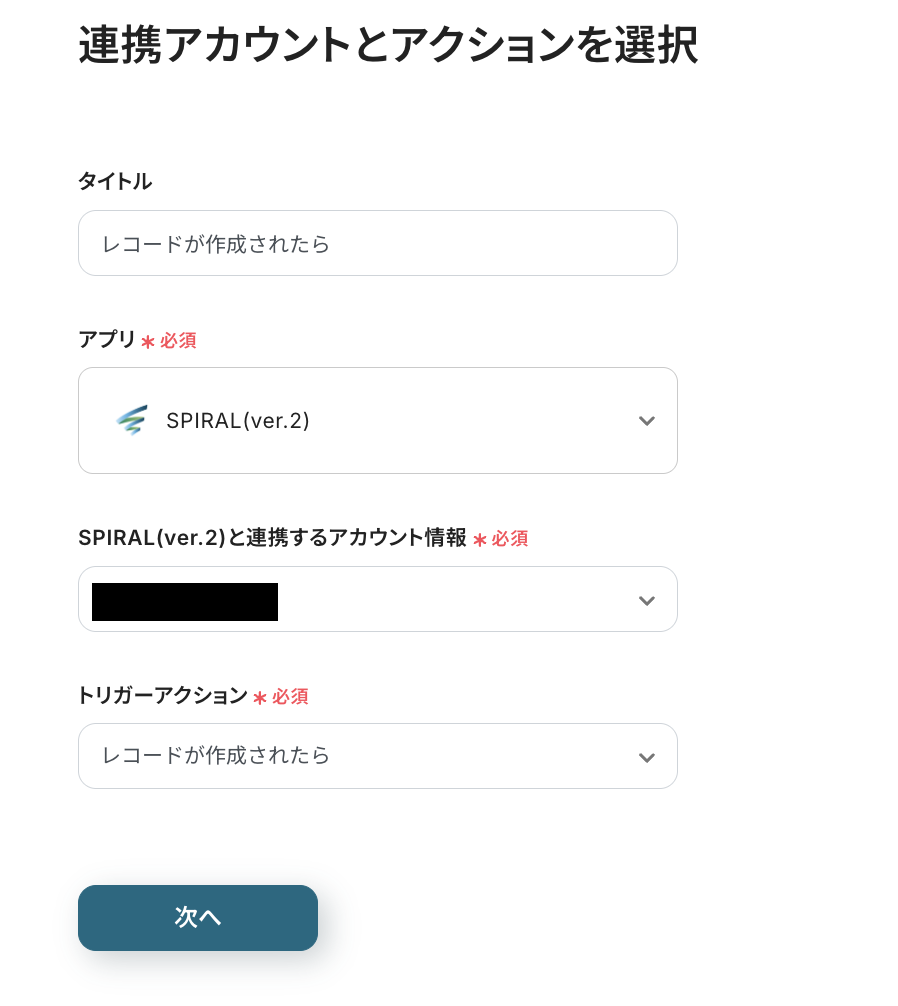
Task: Open the redacted account name dropdown
Action: [x=185, y=601]
